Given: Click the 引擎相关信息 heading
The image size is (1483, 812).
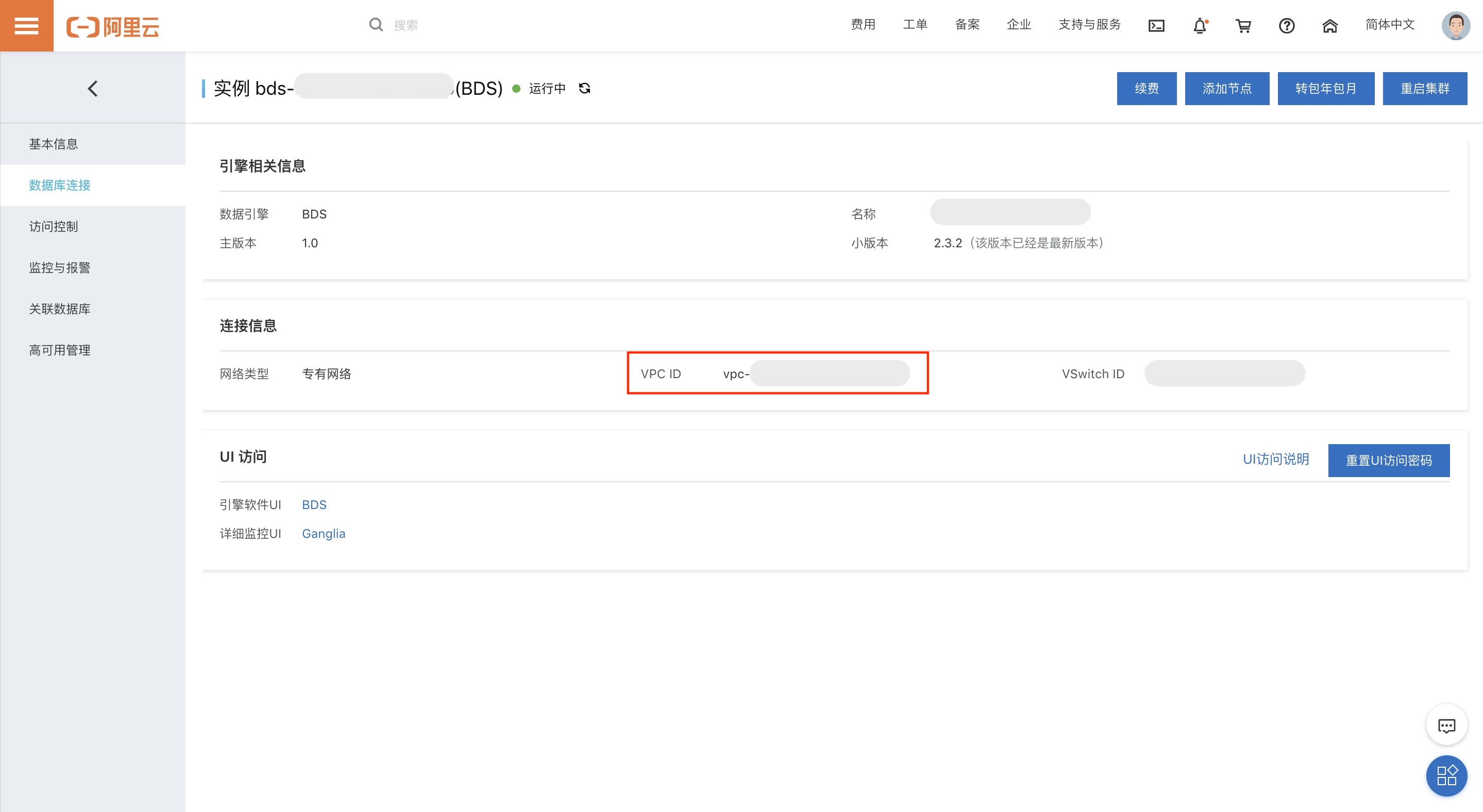Looking at the screenshot, I should click(x=262, y=166).
